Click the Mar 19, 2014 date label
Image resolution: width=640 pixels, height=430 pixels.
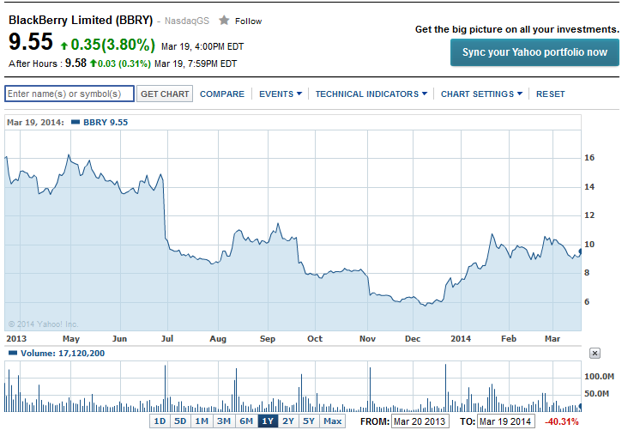click(x=36, y=122)
